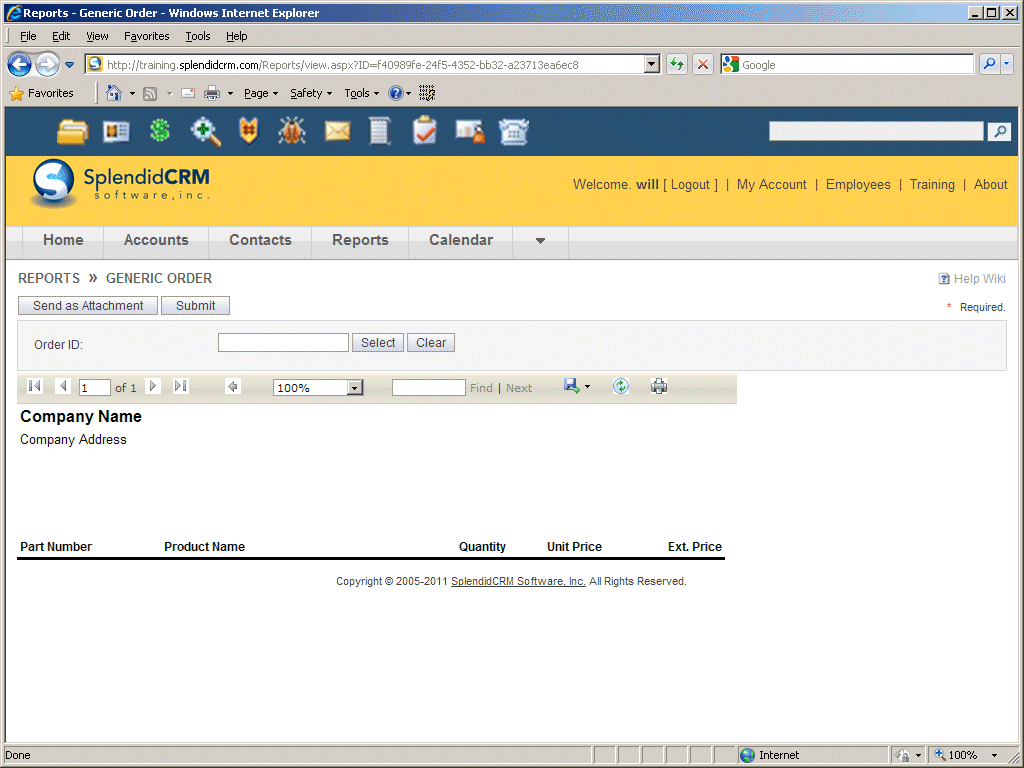Open the Accounts tab
The width and height of the screenshot is (1024, 768).
(156, 240)
